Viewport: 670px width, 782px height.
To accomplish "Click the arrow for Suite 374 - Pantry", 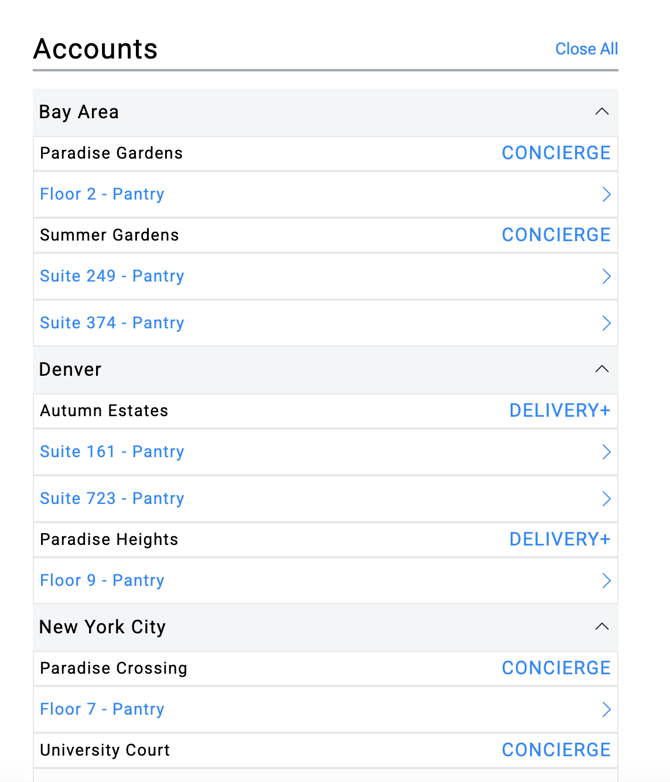I will 605,323.
